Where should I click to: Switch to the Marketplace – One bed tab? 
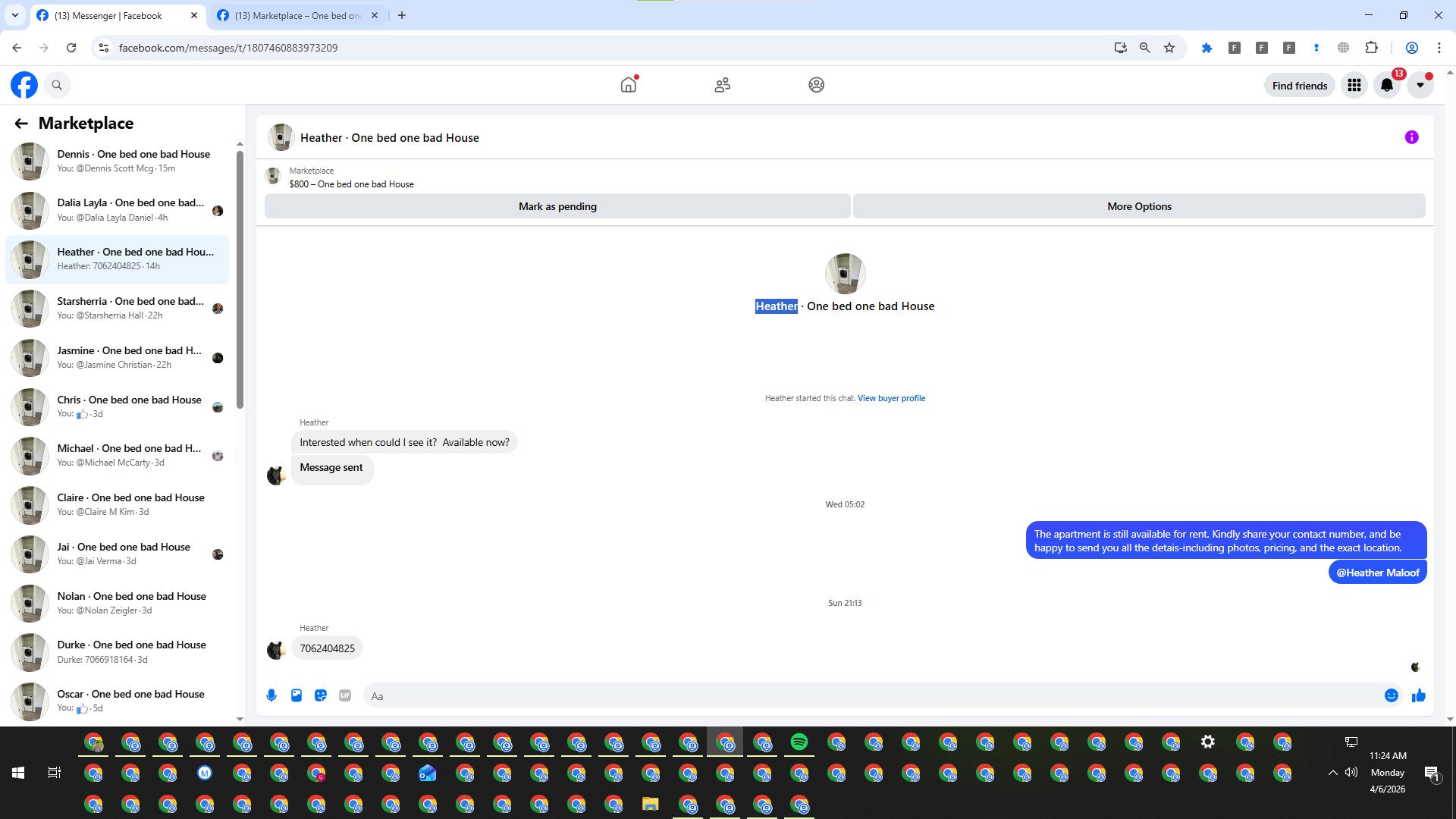point(297,15)
